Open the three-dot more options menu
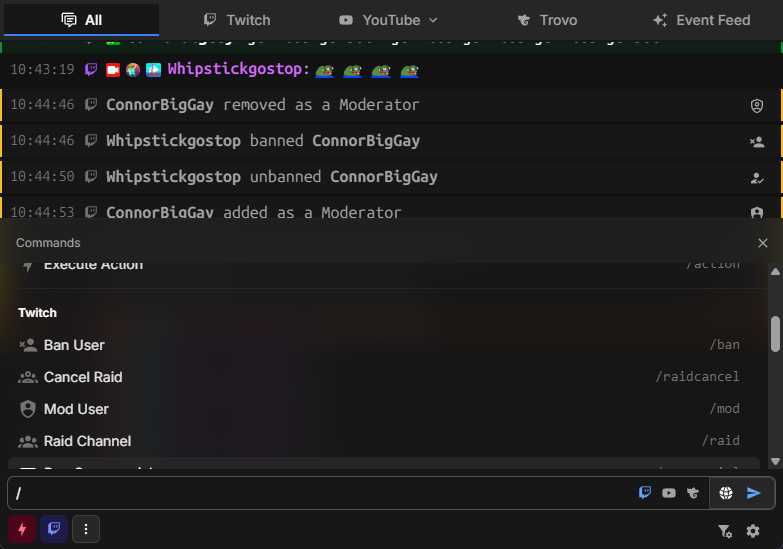Screen dimensions: 783x549 [86, 529]
